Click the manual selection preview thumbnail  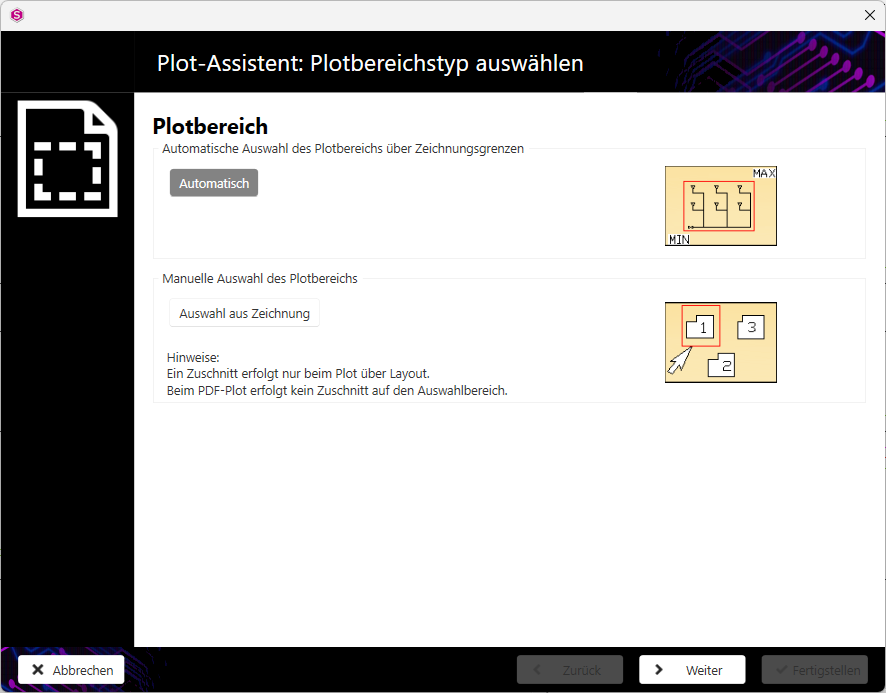[x=720, y=343]
